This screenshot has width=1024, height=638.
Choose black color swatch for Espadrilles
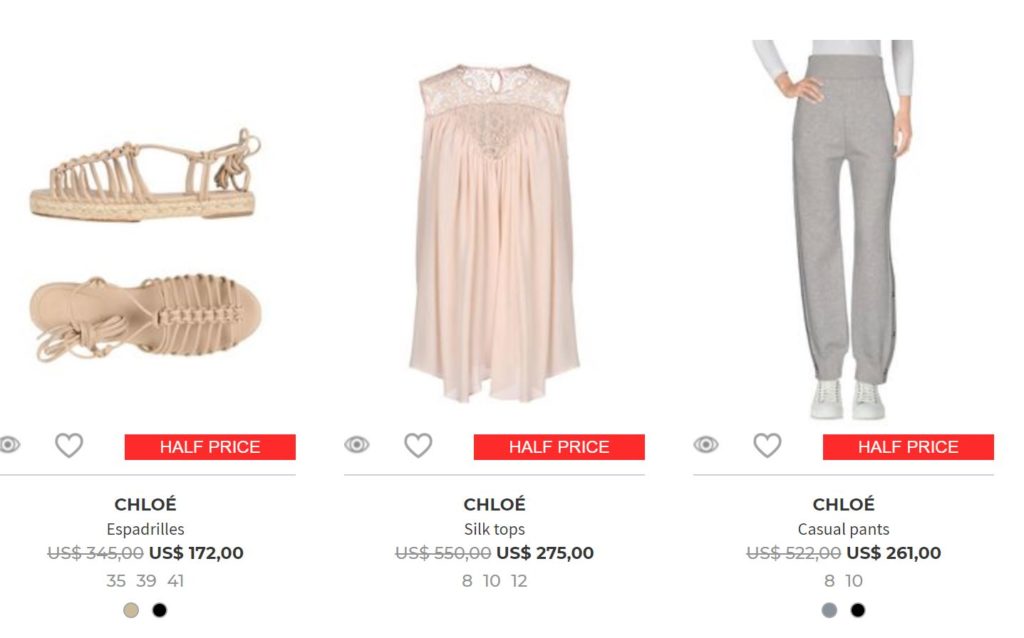point(159,610)
